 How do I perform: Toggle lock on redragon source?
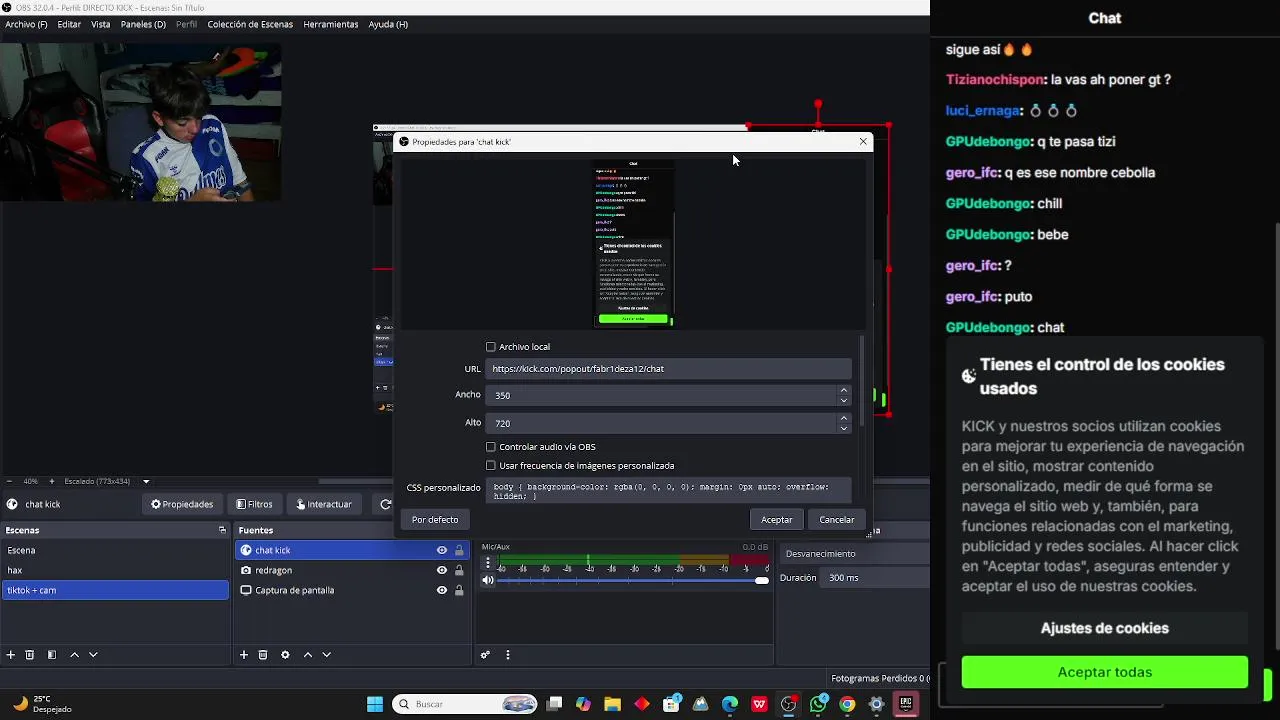pyautogui.click(x=459, y=570)
